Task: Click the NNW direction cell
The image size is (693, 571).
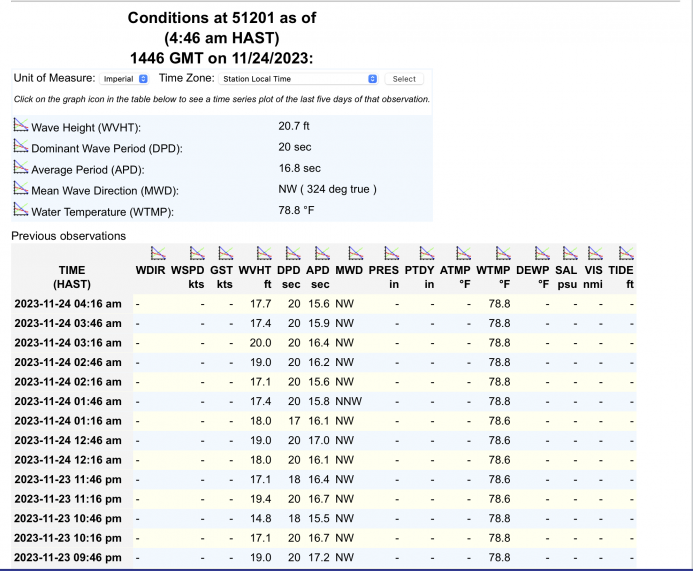Action: tap(348, 401)
